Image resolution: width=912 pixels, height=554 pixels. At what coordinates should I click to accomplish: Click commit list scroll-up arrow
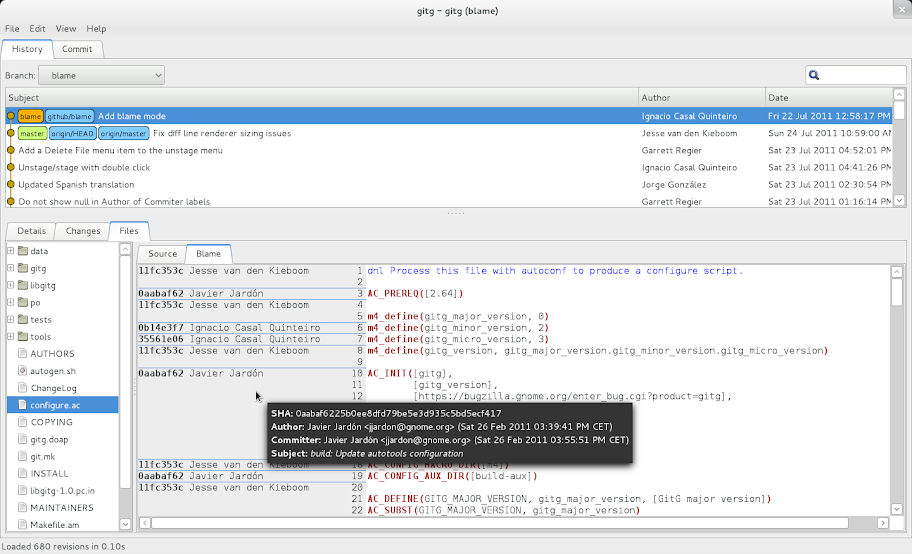899,94
